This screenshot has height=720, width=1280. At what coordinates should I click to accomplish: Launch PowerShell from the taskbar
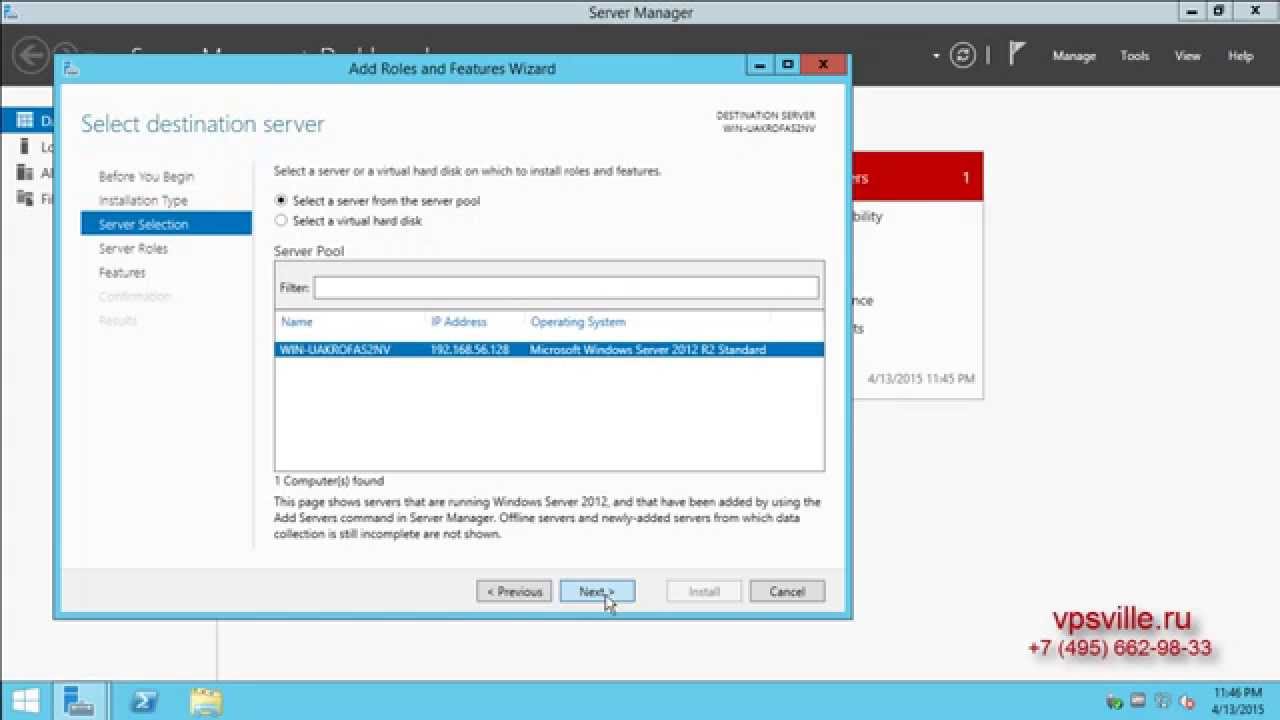[143, 701]
